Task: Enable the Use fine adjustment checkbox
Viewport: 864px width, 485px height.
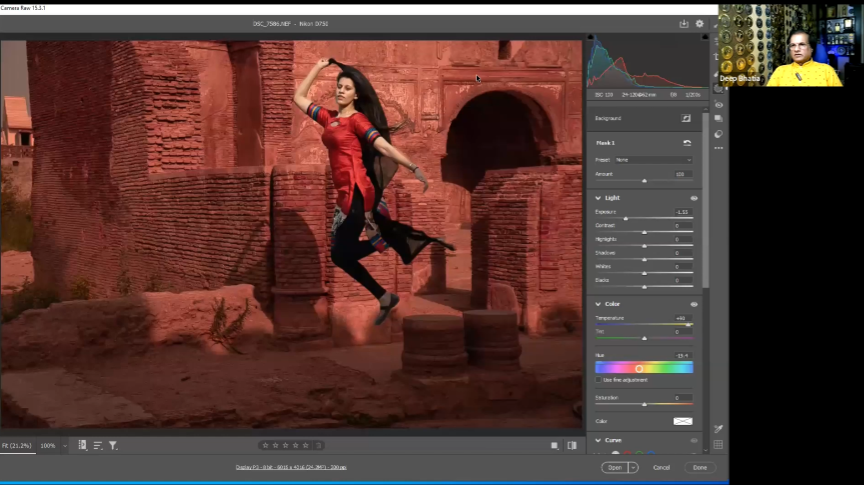Action: [598, 380]
